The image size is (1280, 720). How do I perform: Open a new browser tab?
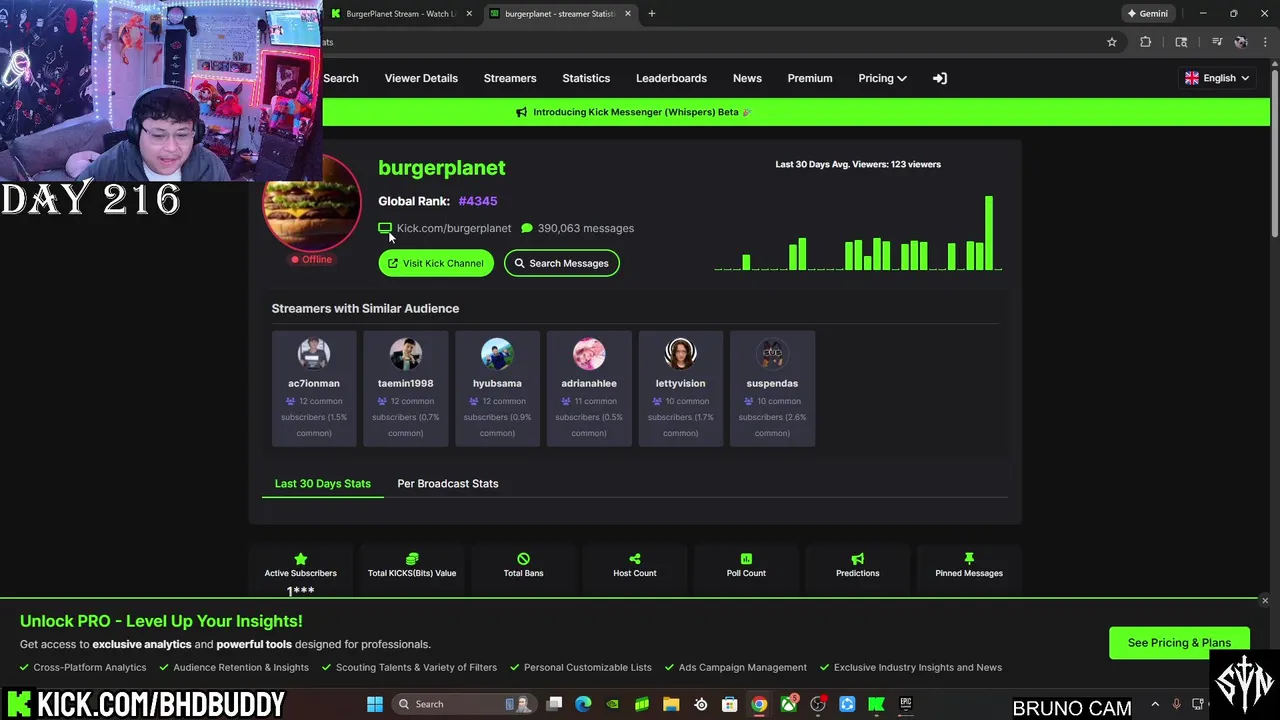[651, 14]
